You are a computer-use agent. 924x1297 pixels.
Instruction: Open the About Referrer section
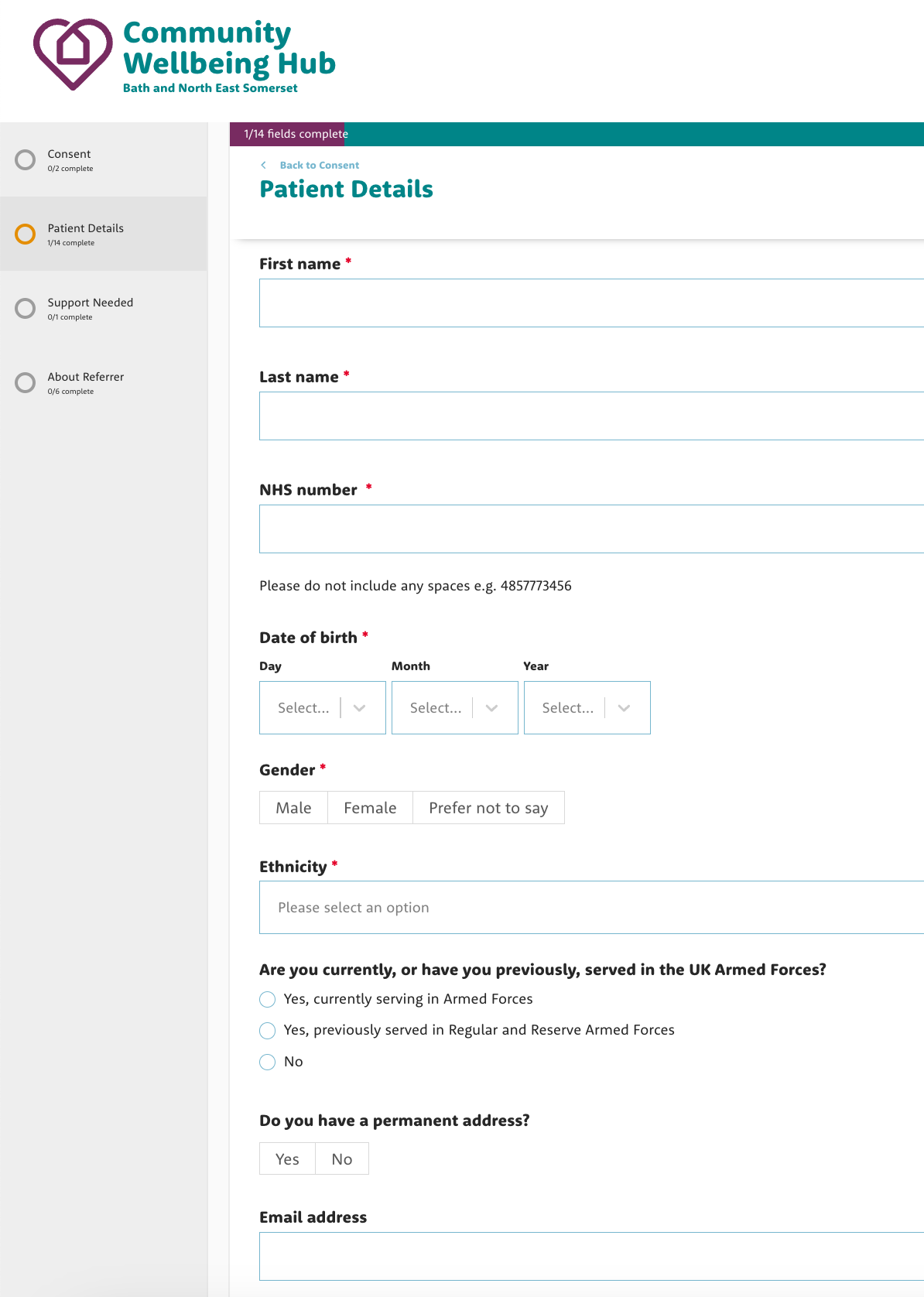[x=85, y=377]
